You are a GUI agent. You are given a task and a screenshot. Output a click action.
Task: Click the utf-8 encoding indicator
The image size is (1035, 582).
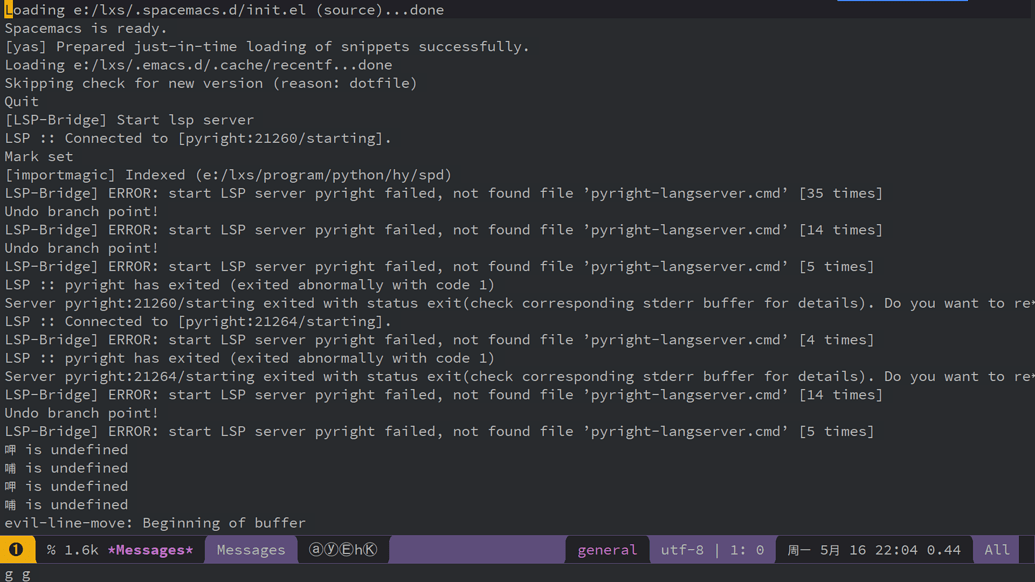point(681,549)
